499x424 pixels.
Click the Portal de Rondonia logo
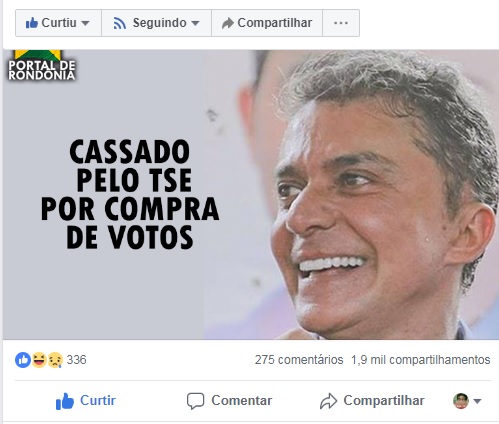coord(42,65)
